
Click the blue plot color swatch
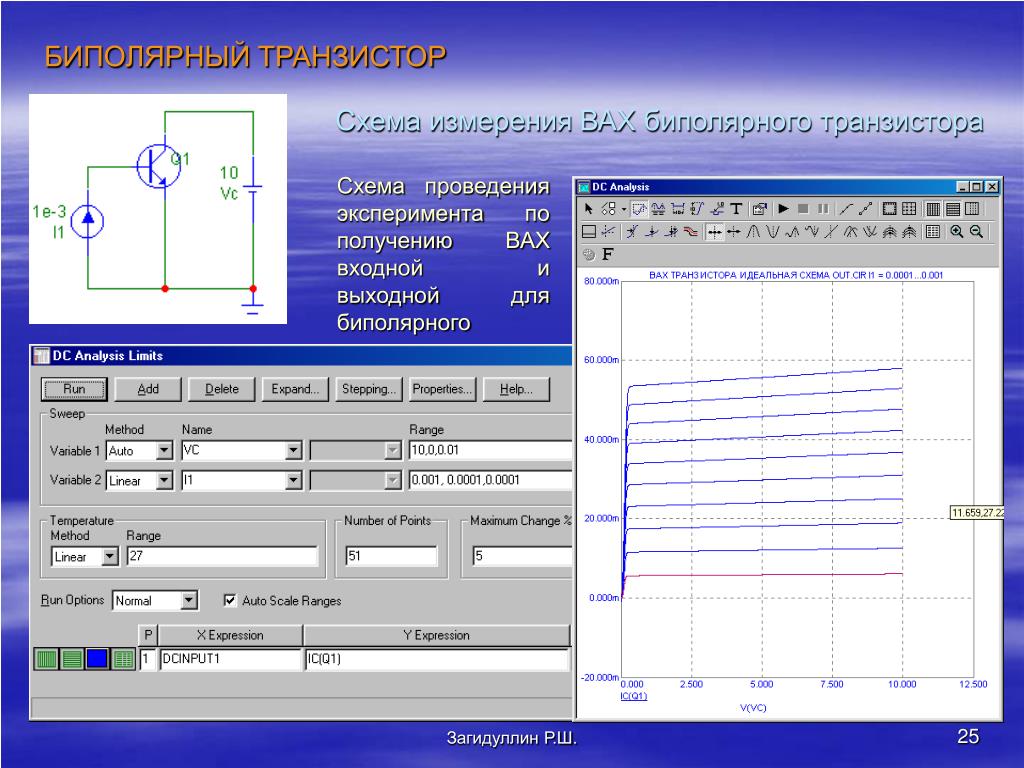point(97,659)
